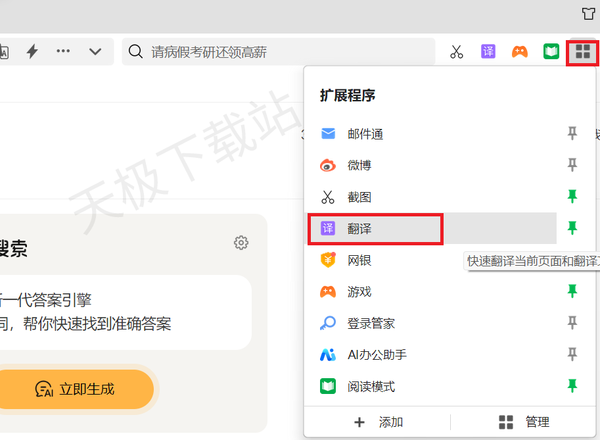Select 微博 in the extensions list
This screenshot has width=600, height=440.
pyautogui.click(x=432, y=165)
